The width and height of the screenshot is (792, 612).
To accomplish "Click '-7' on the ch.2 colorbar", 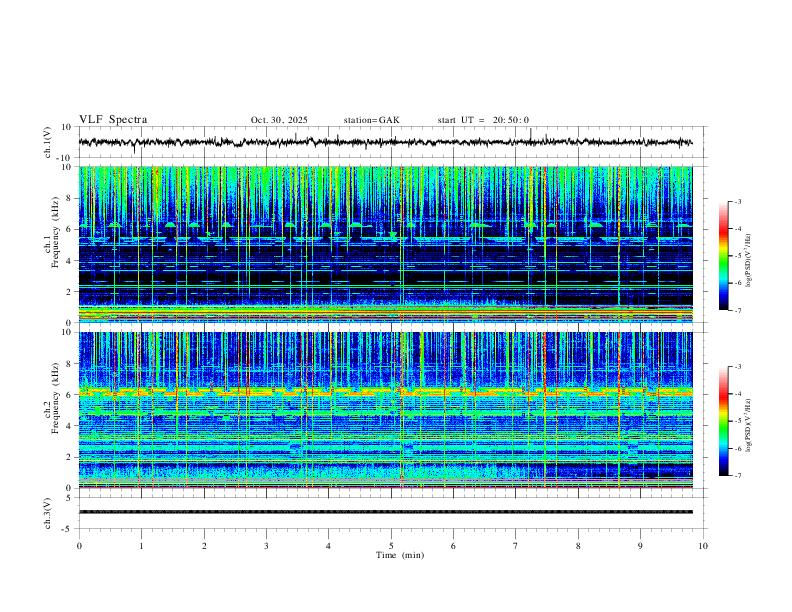I will tap(737, 475).
